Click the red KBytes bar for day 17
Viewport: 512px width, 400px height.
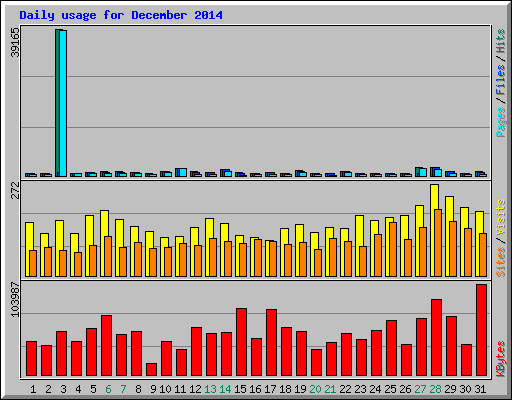point(271,343)
